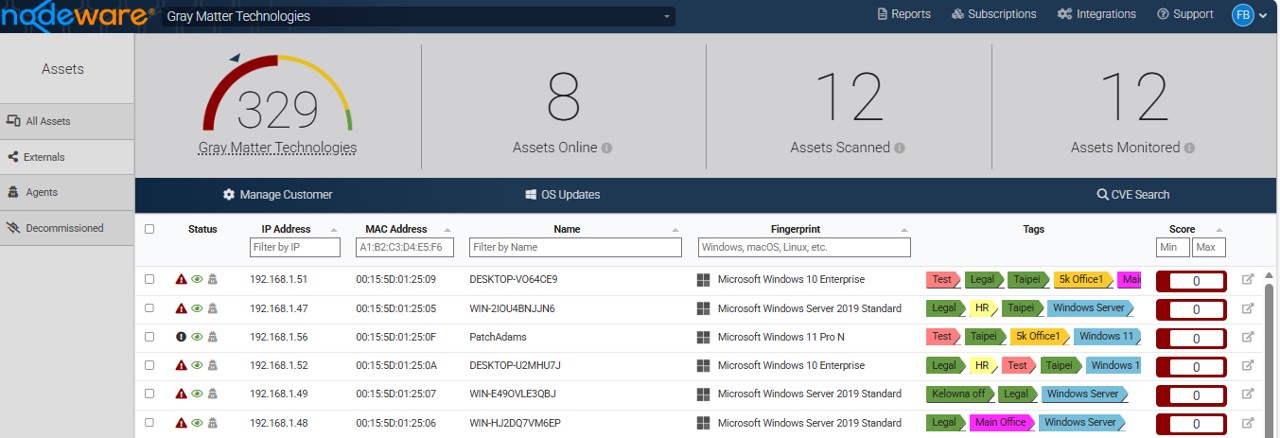Click Windows logo icon for DESKTOP-VO64CE9
The image size is (1280, 438).
pos(704,280)
